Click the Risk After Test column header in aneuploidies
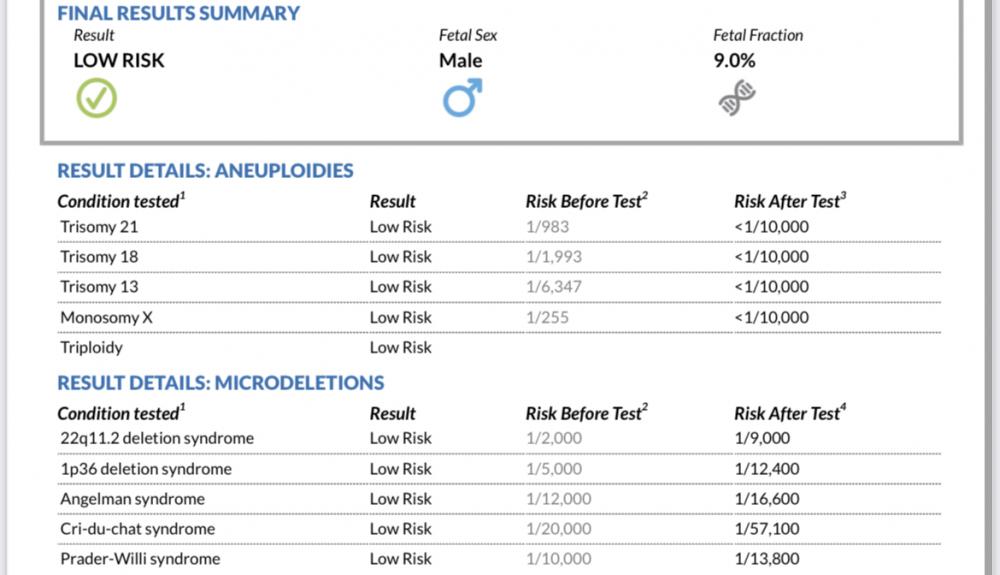This screenshot has width=1000, height=575. 790,201
